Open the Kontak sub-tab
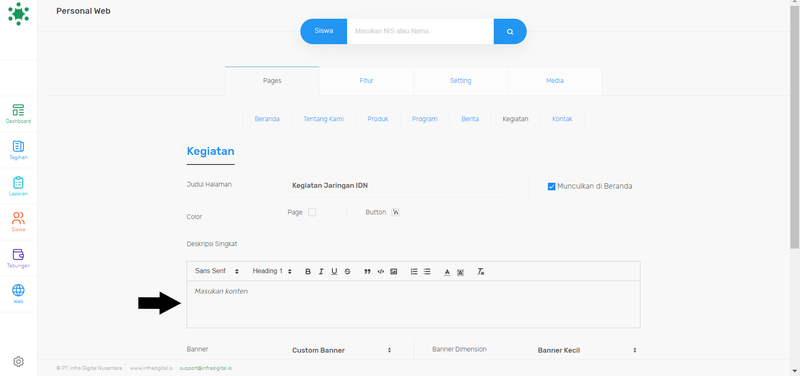The width and height of the screenshot is (800, 376). [x=562, y=119]
